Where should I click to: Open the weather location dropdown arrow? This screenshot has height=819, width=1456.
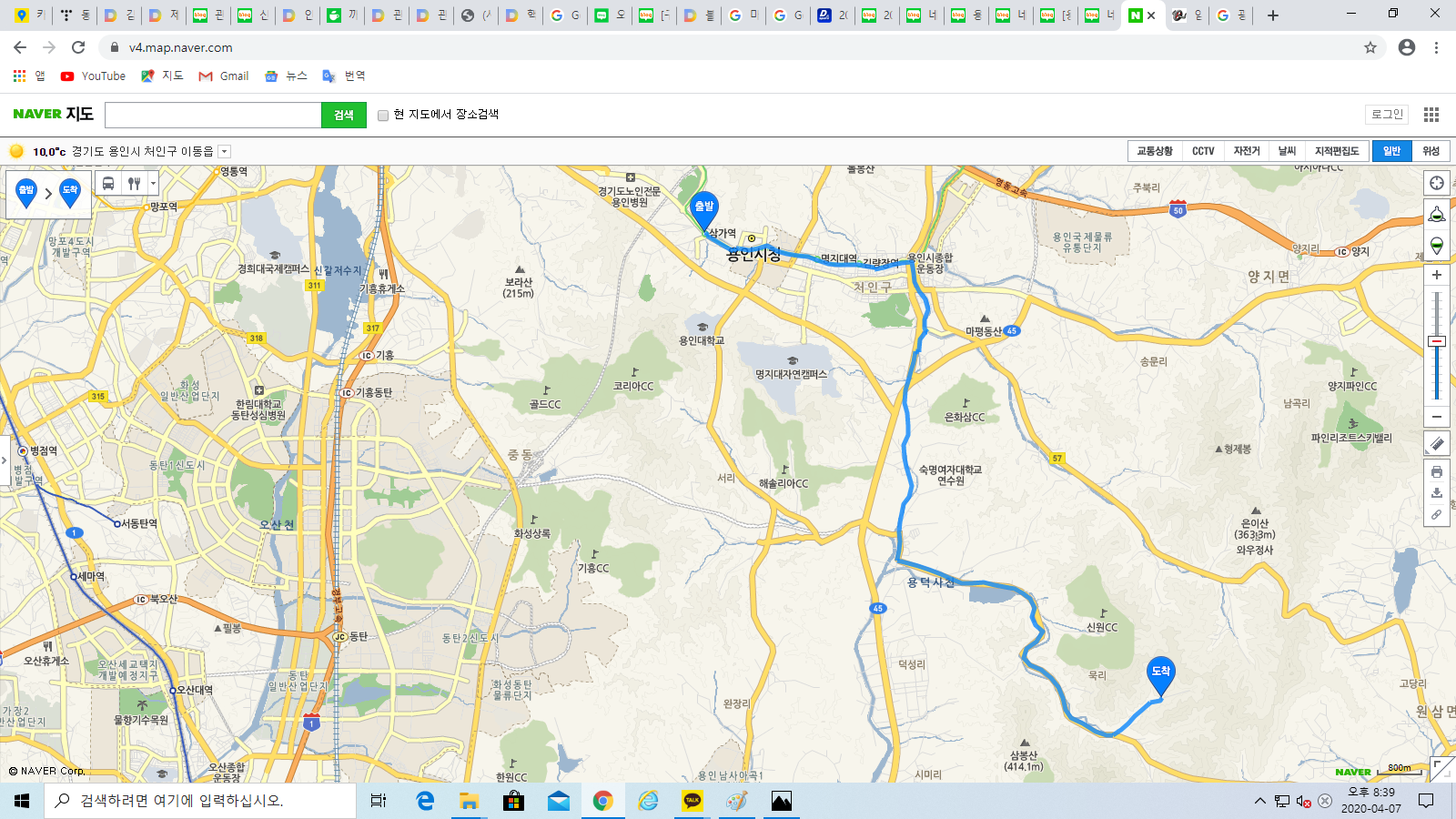point(225,152)
